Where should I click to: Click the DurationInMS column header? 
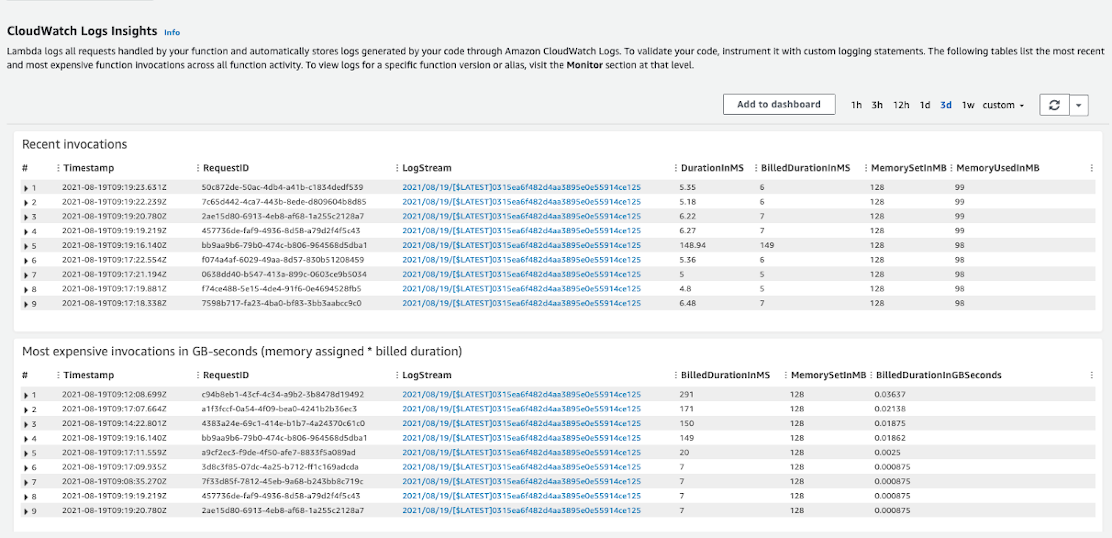712,168
